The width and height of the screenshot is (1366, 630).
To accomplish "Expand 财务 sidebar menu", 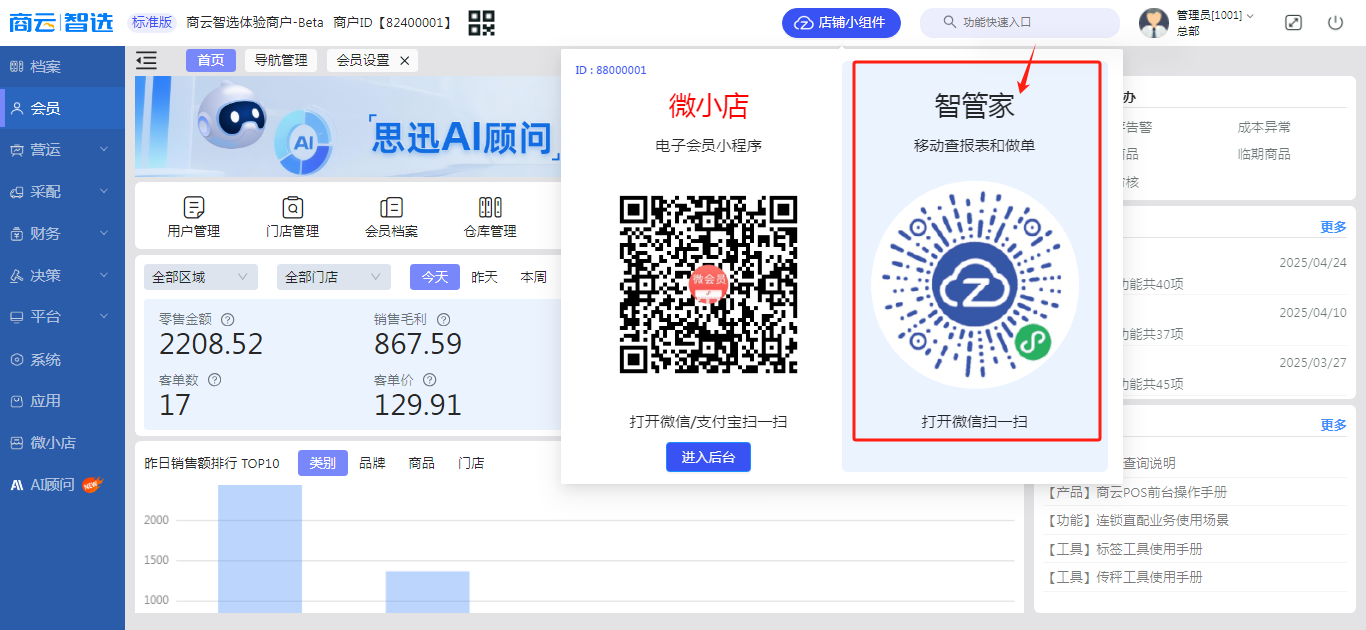I will pos(62,234).
